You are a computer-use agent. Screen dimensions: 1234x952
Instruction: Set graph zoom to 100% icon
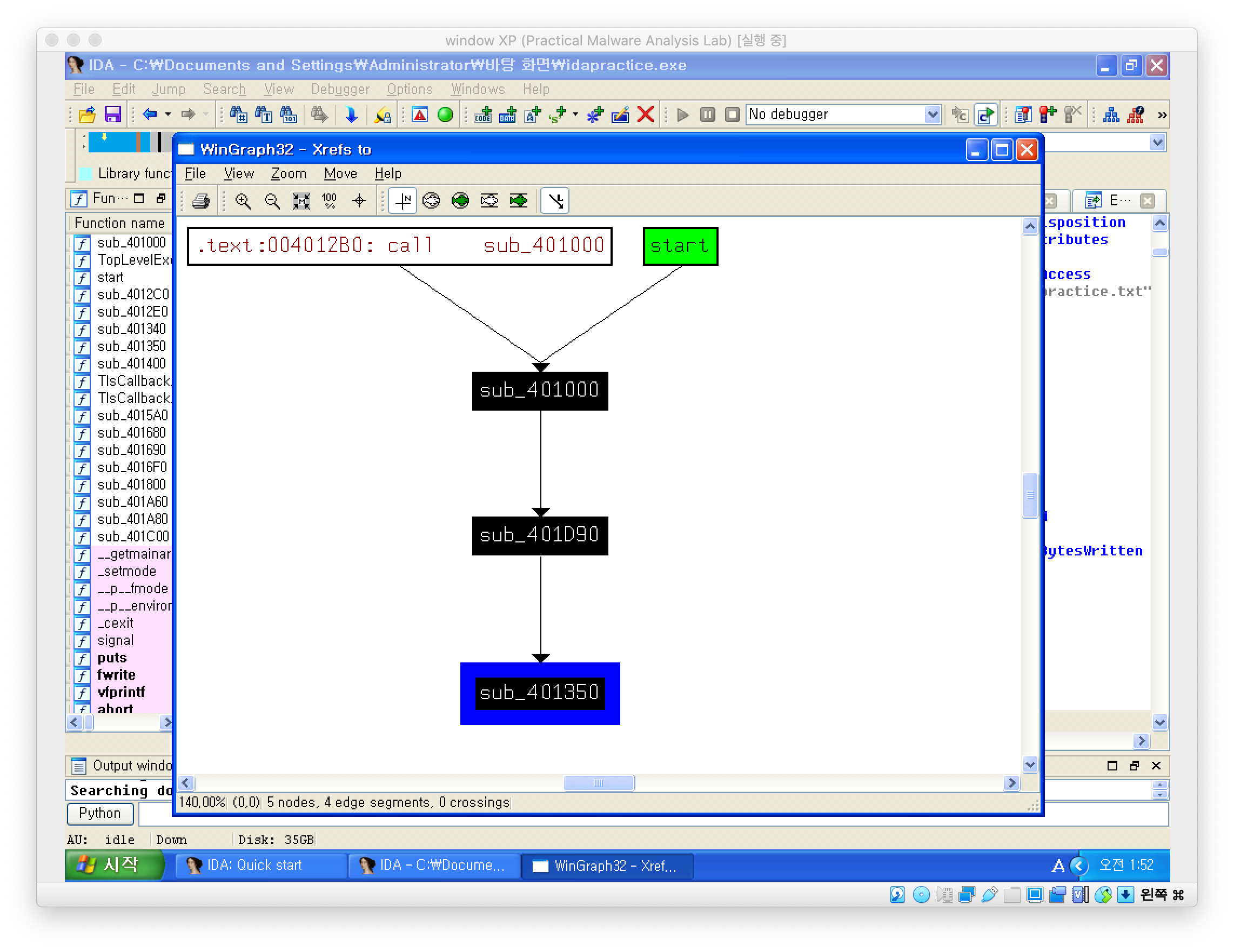(330, 201)
